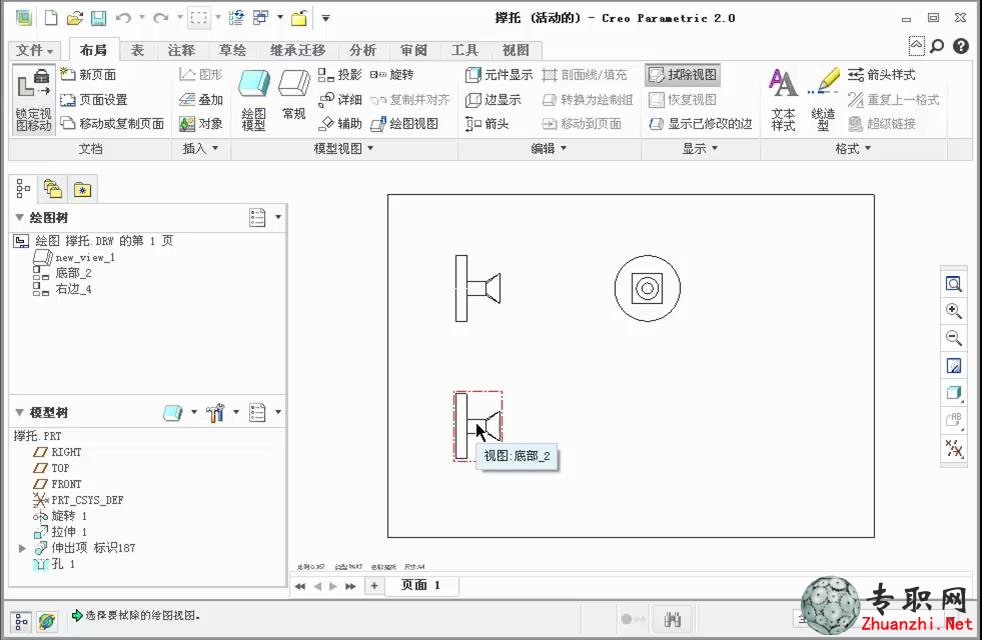The image size is (982, 640).
Task: Redo the last undone action
Action: 161,18
